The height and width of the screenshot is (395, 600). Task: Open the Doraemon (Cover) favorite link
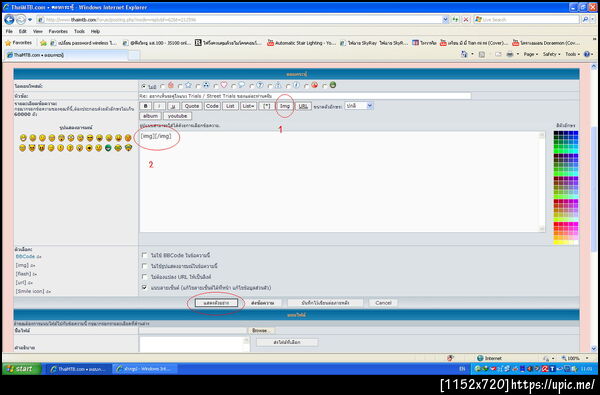[x=546, y=43]
